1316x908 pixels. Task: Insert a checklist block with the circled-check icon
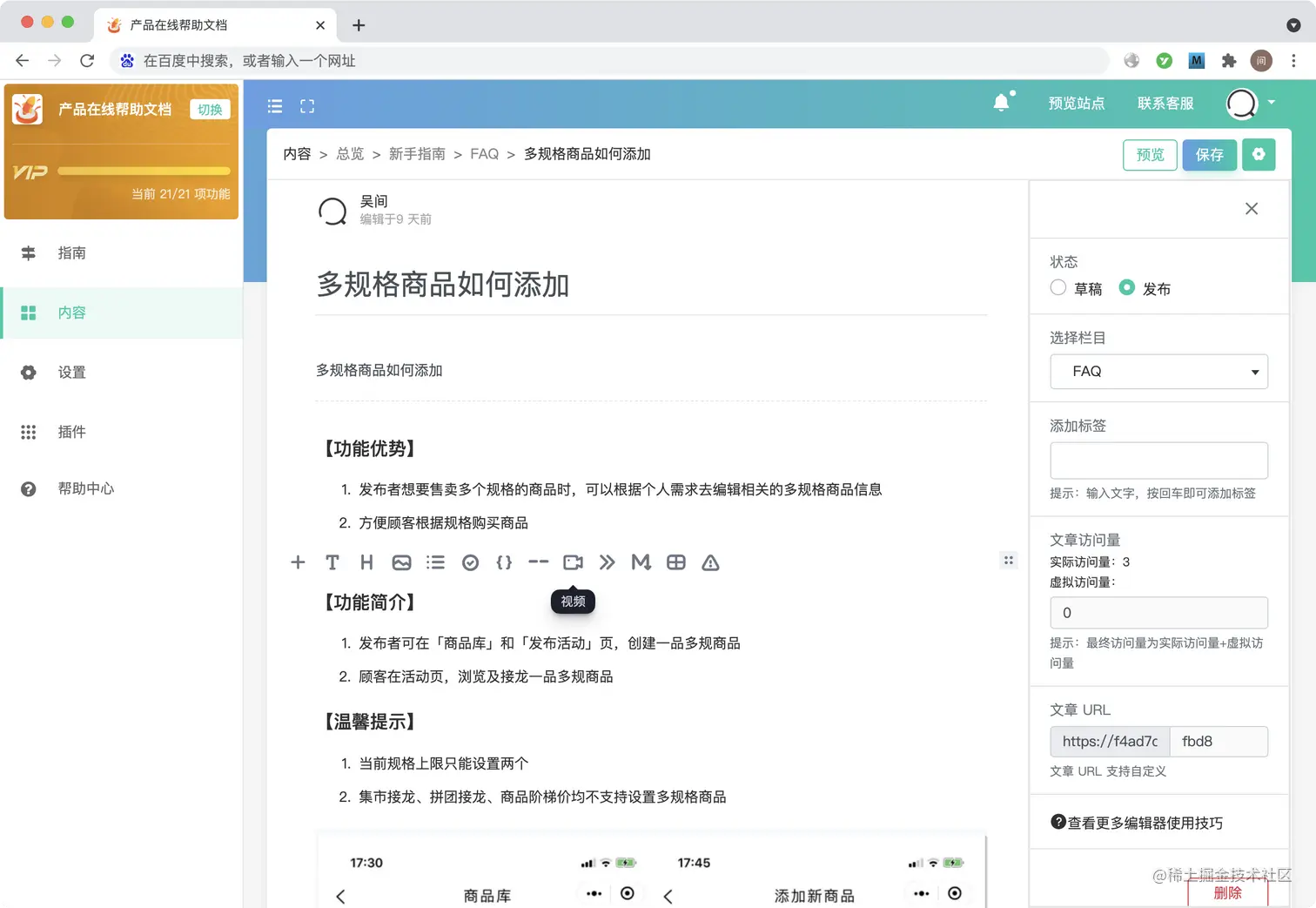coord(470,562)
